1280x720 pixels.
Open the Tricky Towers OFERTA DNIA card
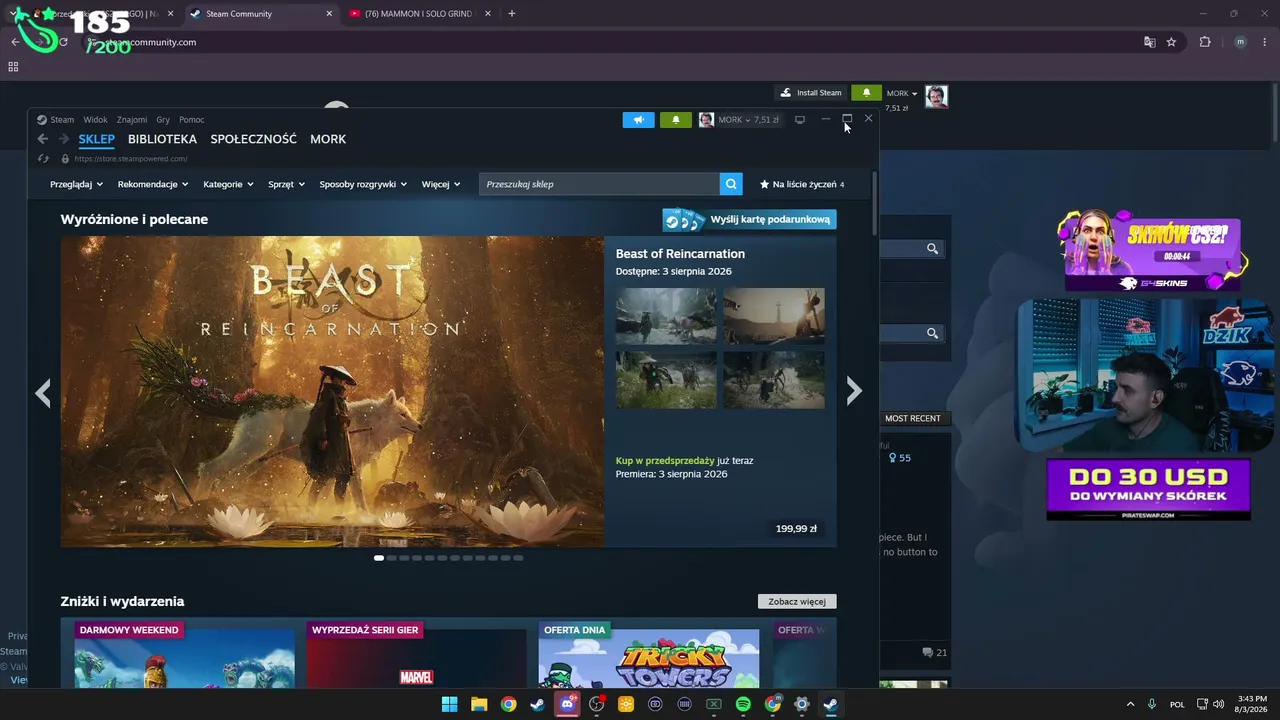[649, 654]
